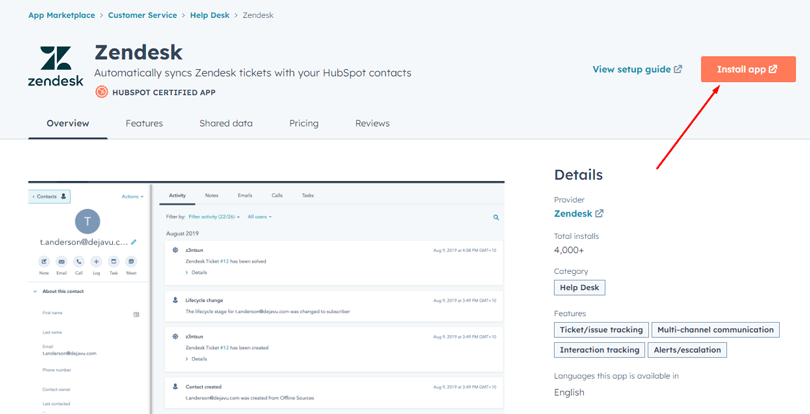Screen dimensions: 810x414
Task: Click the Call icon in contact panel
Action: coord(79,262)
